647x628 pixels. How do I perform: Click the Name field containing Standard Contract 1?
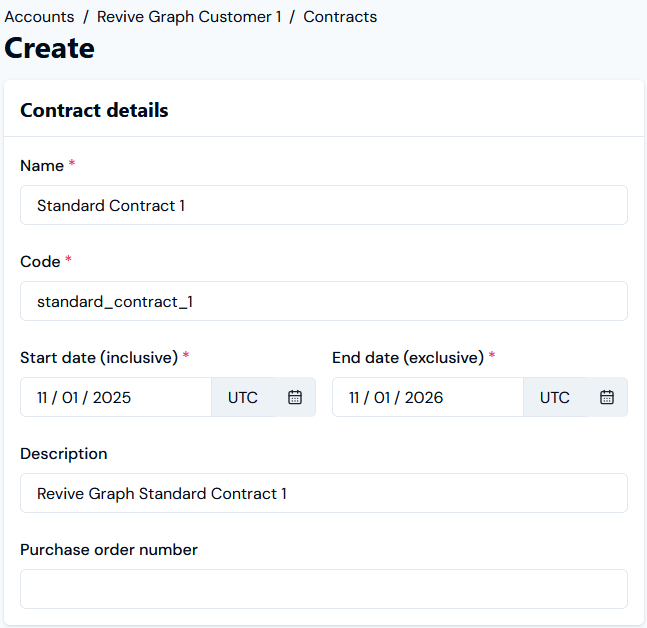[x=323, y=205]
